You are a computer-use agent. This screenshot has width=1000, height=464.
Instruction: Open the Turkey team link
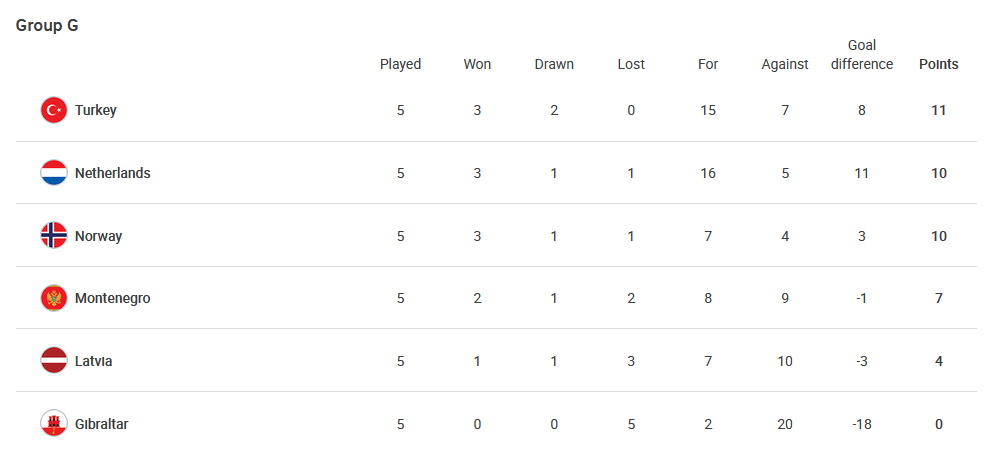[x=96, y=110]
